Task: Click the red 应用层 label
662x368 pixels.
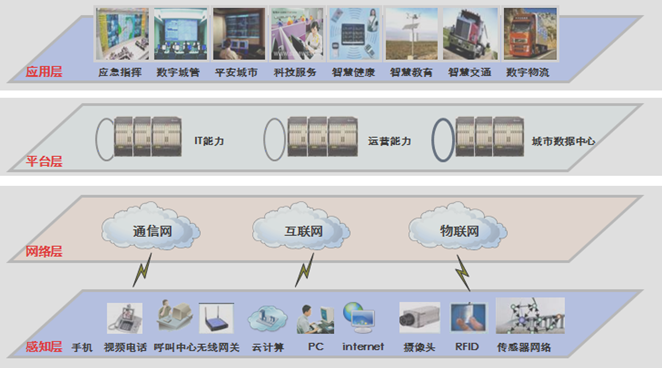Action: click(44, 72)
